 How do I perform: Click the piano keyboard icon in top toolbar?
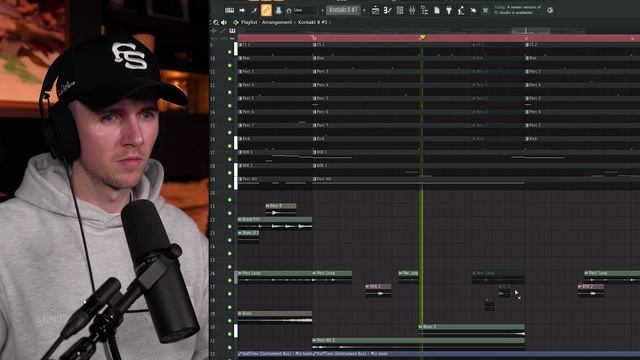tap(229, 10)
